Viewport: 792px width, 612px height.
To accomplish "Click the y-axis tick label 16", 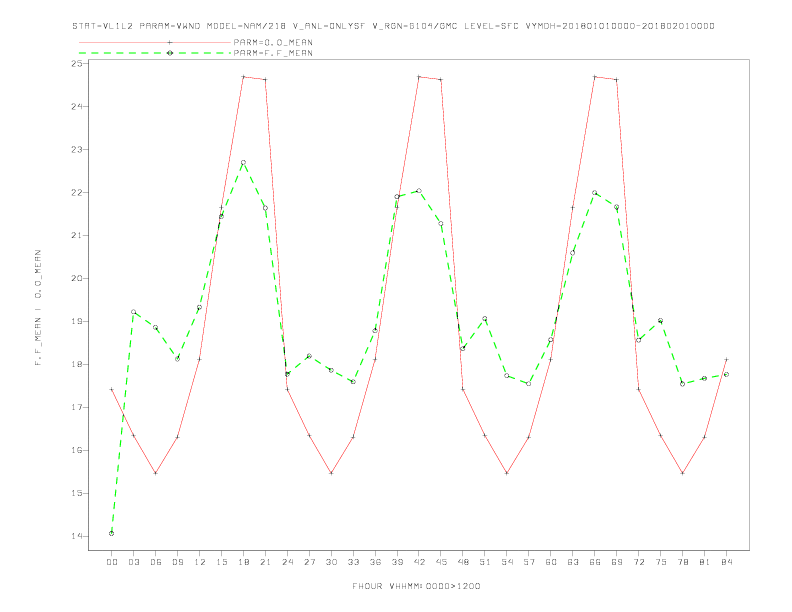I will point(77,450).
